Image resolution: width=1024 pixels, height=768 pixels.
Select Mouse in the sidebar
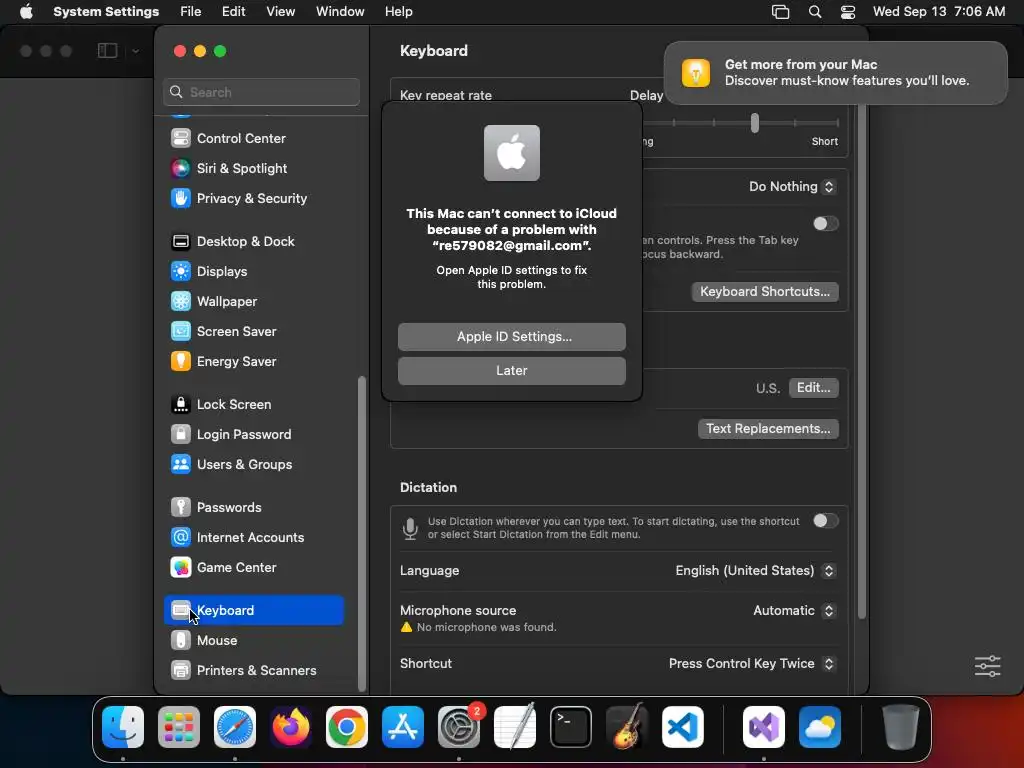pos(253,641)
